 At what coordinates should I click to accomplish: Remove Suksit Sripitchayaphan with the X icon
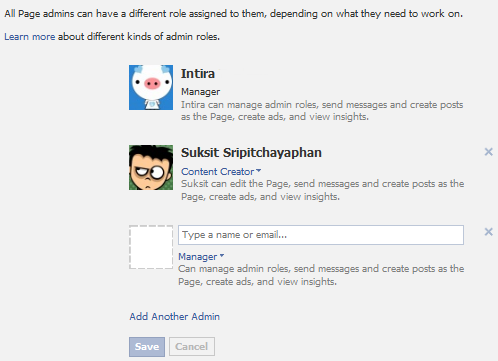point(488,152)
